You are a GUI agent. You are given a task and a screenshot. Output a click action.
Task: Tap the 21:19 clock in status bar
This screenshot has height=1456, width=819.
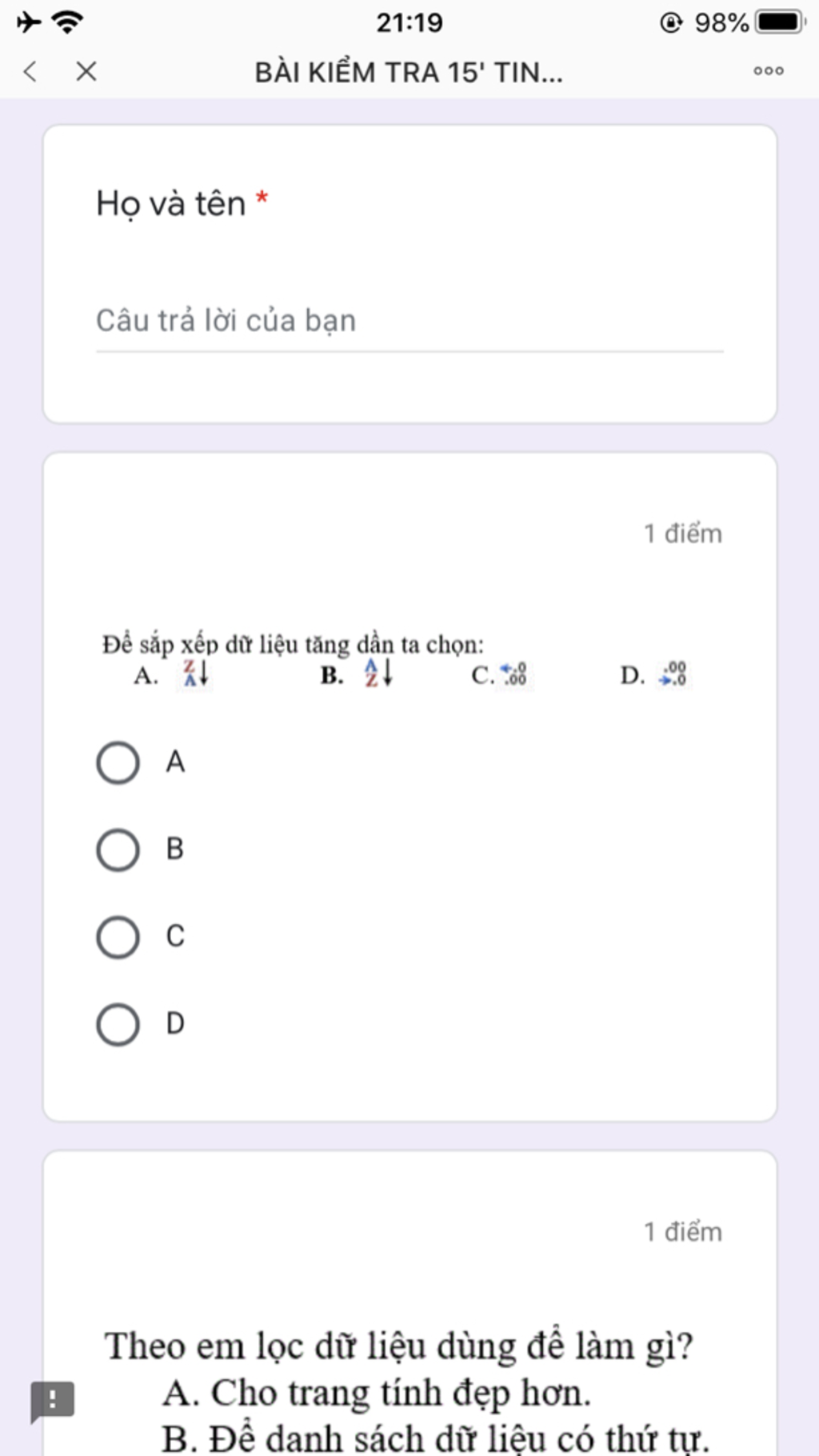pos(409,22)
